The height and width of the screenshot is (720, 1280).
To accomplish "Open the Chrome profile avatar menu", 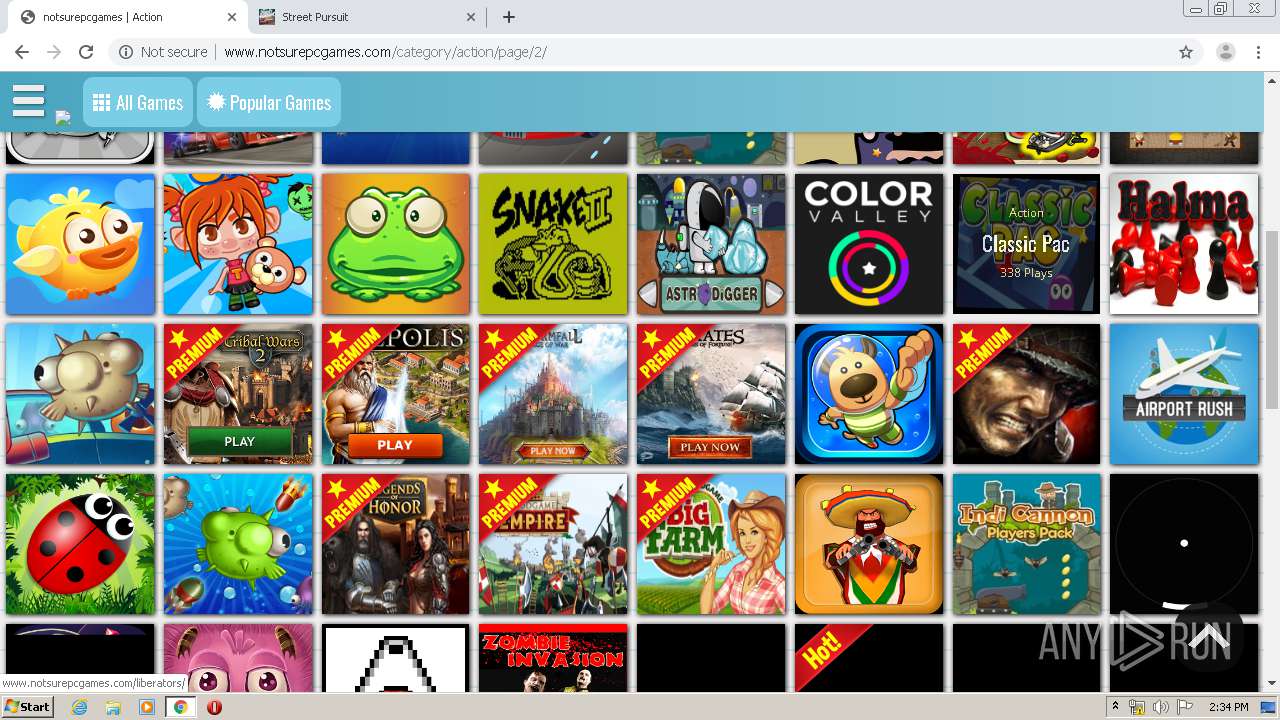I will (1225, 52).
